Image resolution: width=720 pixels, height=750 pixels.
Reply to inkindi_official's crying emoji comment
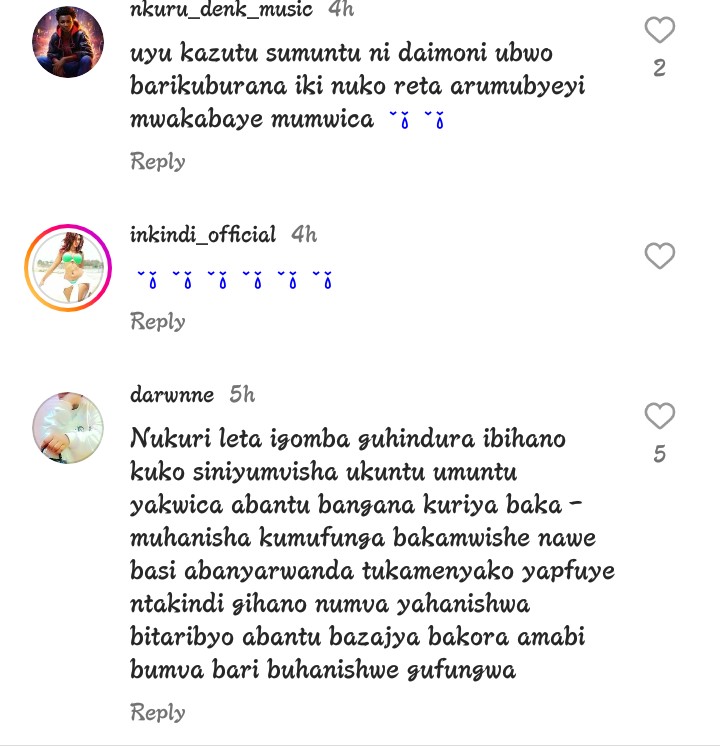pos(158,321)
